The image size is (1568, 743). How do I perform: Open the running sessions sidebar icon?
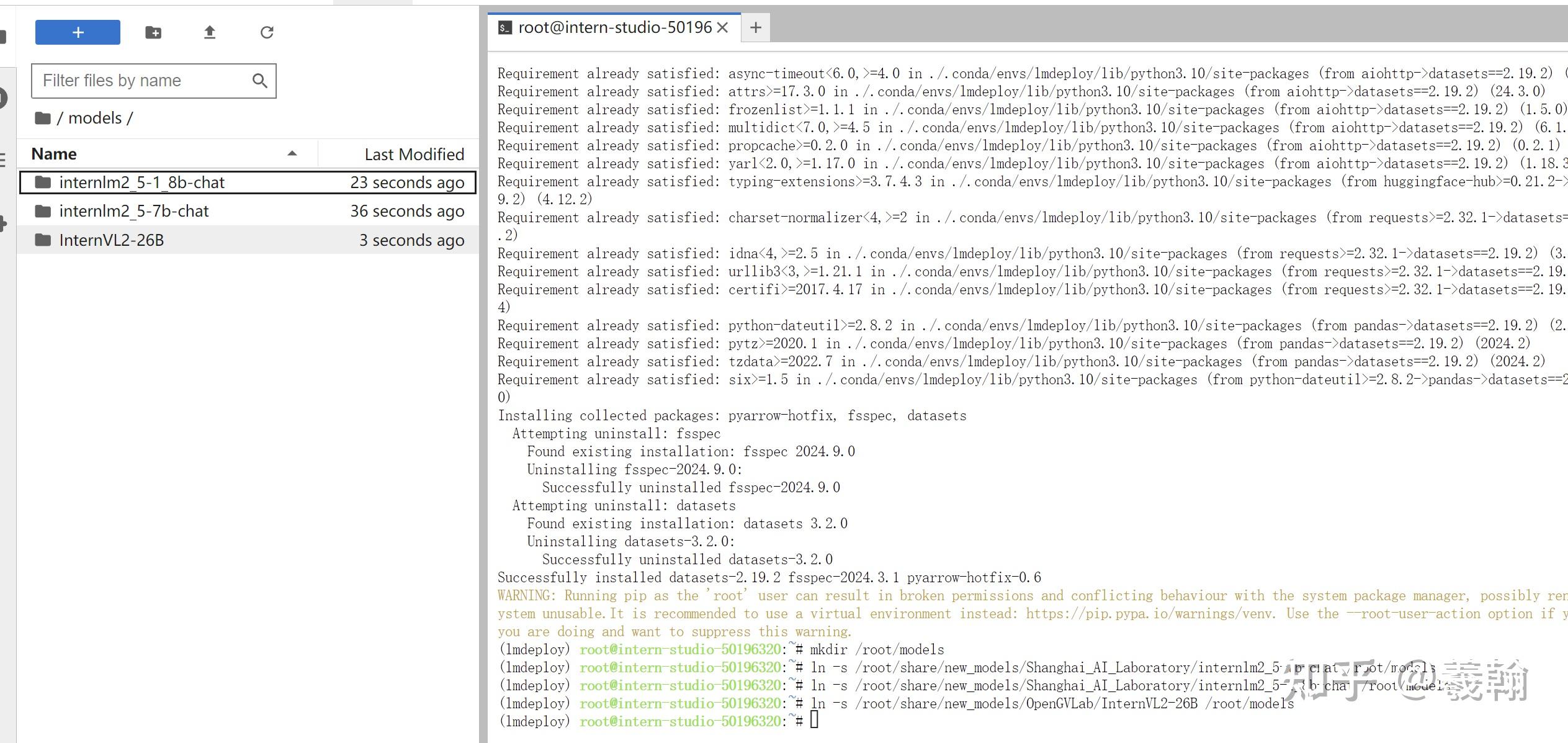click(3, 98)
